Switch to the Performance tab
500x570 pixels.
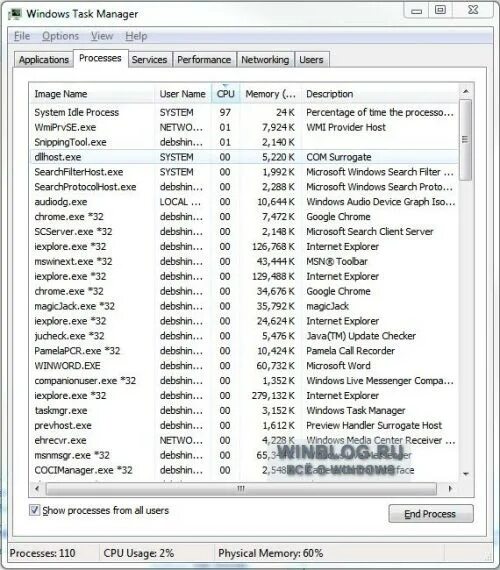[x=204, y=60]
